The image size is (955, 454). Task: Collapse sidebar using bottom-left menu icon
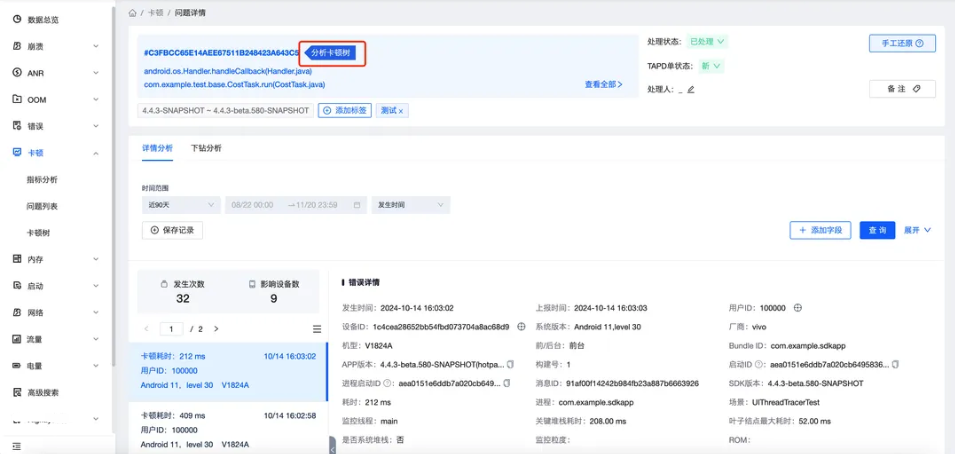coord(16,445)
